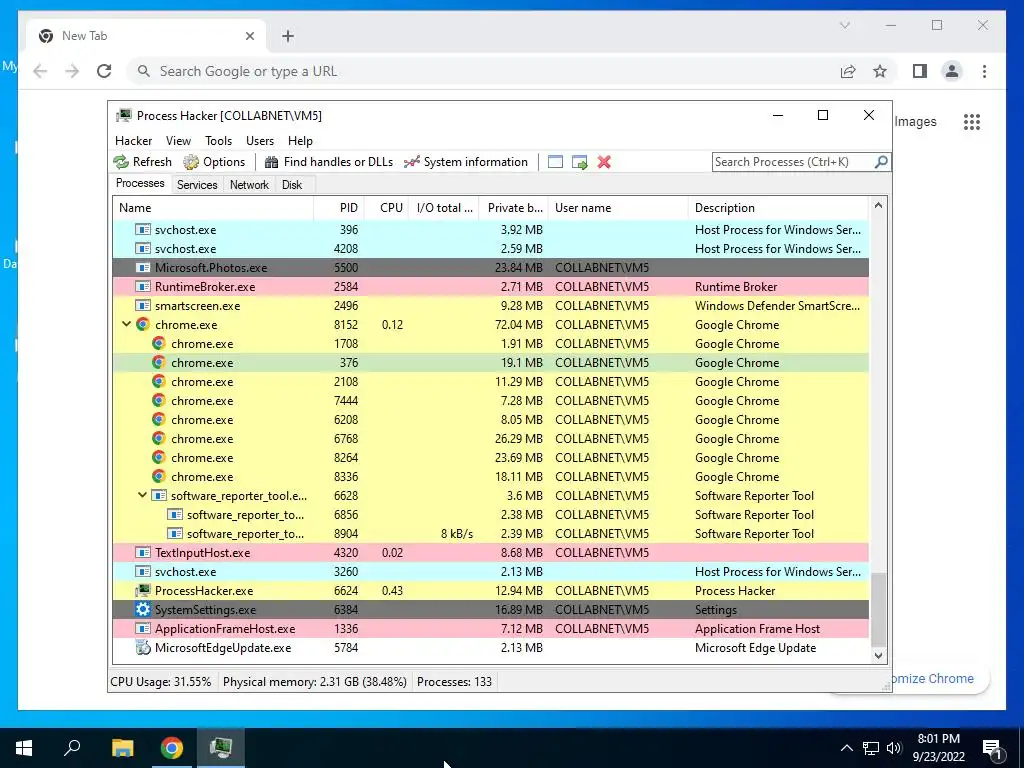1024x768 pixels.
Task: Sort by the Private bytes column header
Action: pos(513,208)
